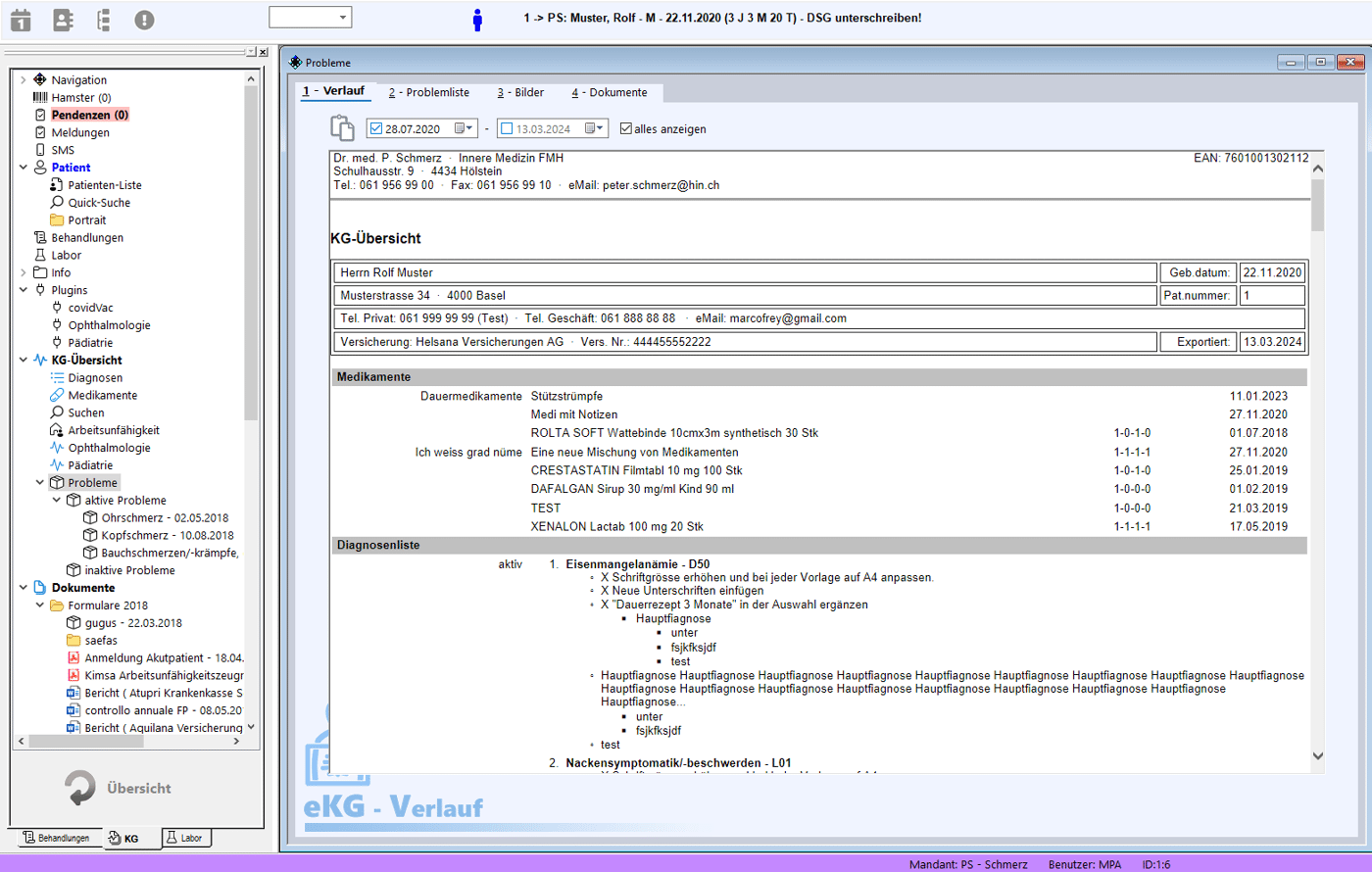Click the tree-structure icon in top toolbar

tap(104, 20)
